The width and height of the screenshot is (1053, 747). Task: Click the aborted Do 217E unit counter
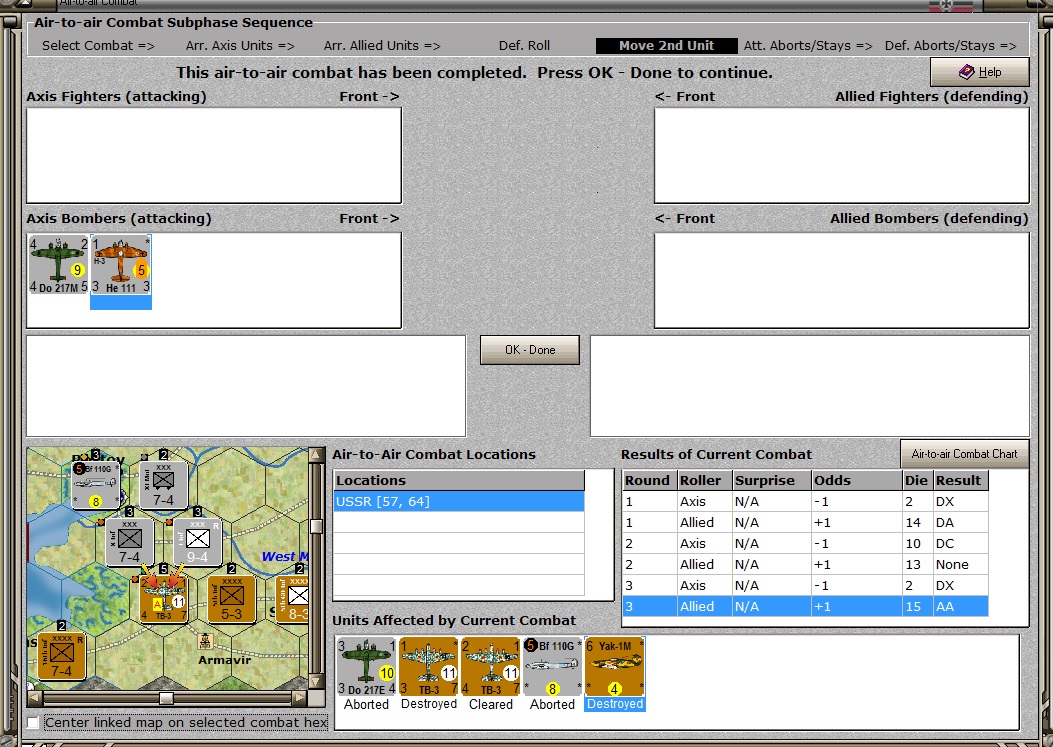[367, 667]
